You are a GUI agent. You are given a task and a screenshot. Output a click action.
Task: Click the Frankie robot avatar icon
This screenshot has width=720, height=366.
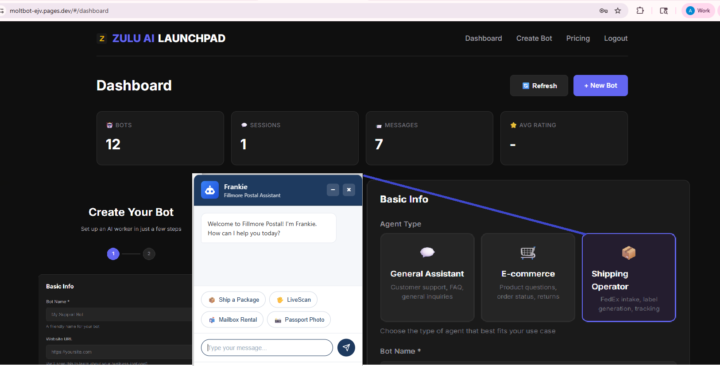[210, 190]
